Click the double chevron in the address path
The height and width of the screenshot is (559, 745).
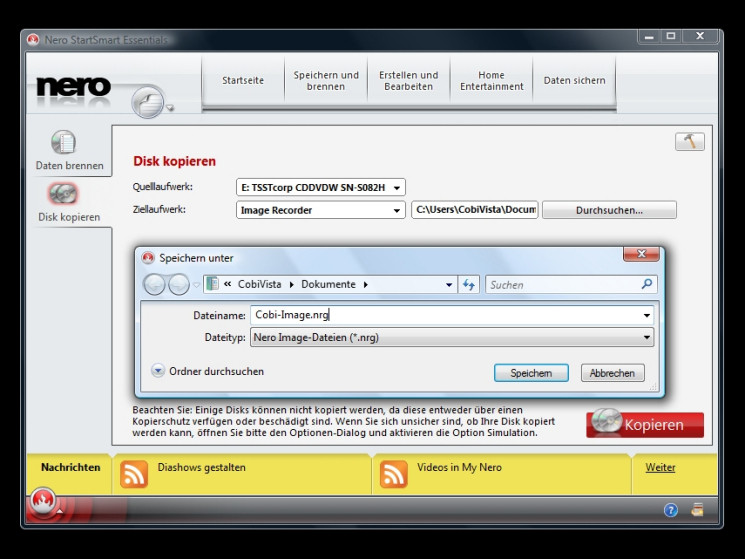click(x=228, y=284)
